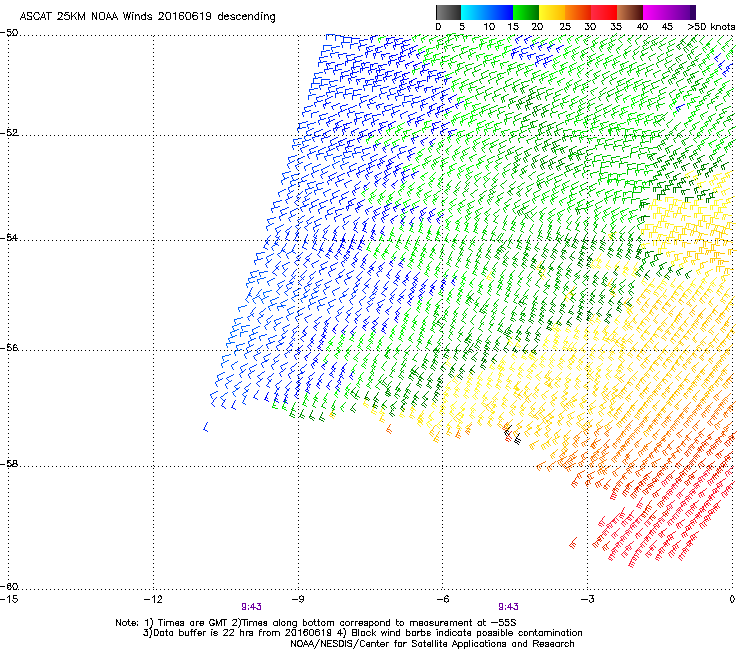Click the purple 9:43 time near -6 longitude
This screenshot has width=740, height=650.
[x=508, y=607]
